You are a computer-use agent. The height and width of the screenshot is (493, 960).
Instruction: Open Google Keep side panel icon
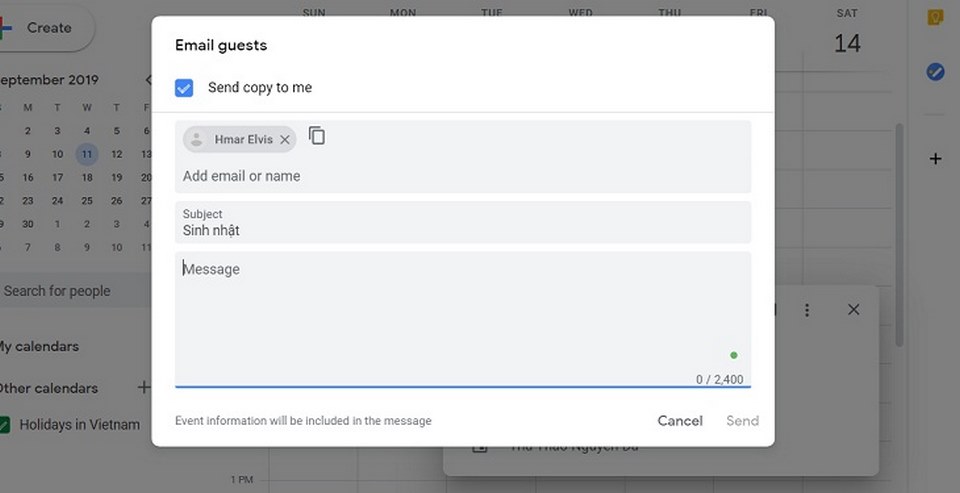[935, 18]
